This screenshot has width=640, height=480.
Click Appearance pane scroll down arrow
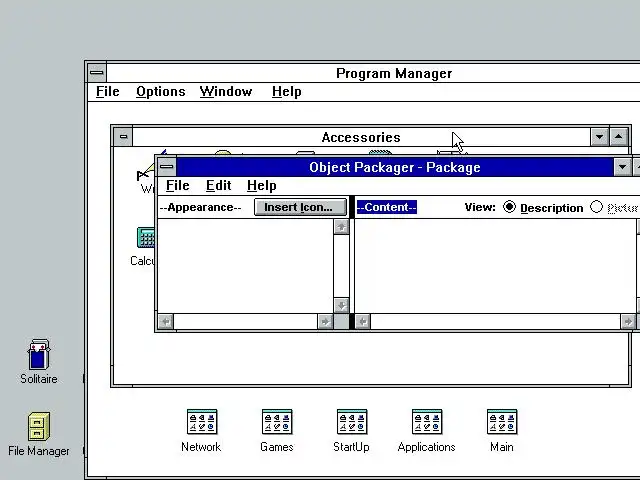pos(341,306)
